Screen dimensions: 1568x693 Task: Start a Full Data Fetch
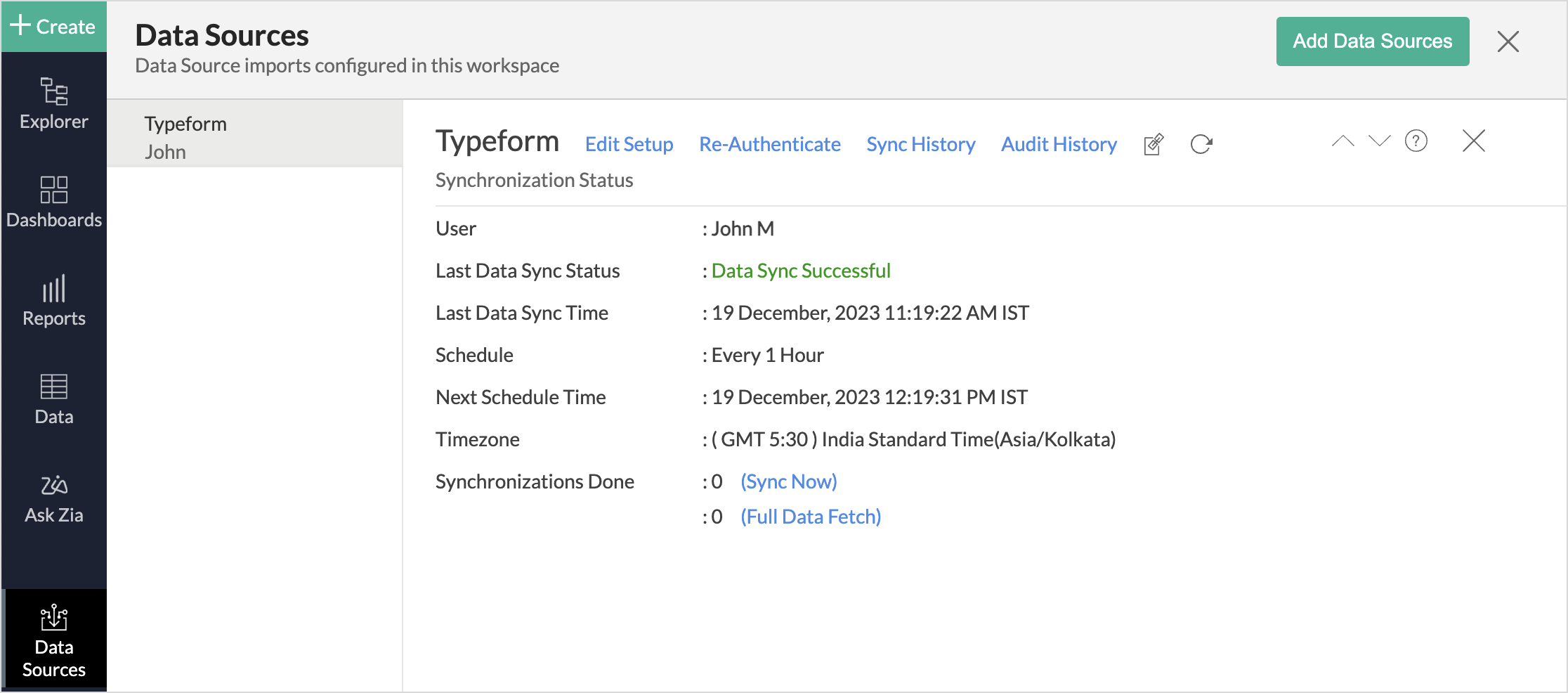(x=810, y=517)
